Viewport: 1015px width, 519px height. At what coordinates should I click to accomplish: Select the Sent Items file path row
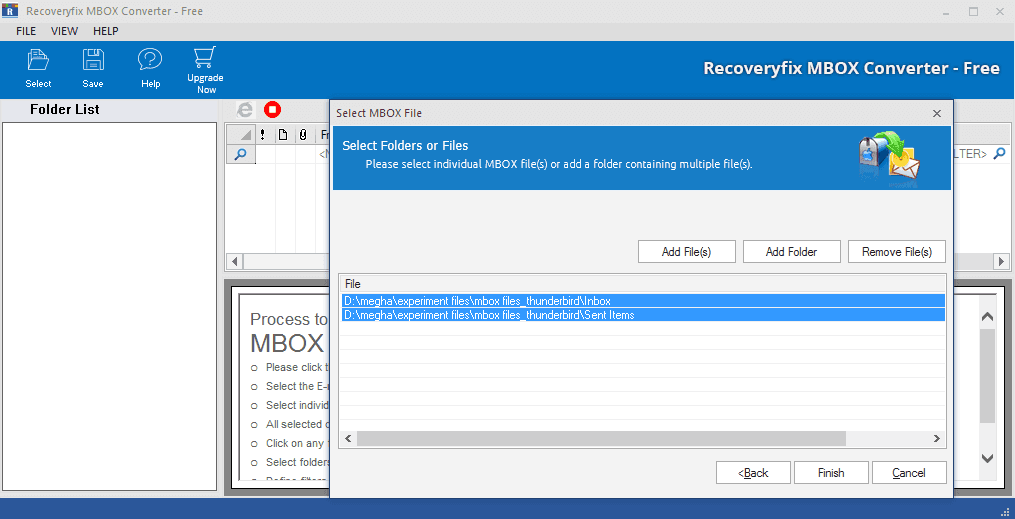pos(643,315)
